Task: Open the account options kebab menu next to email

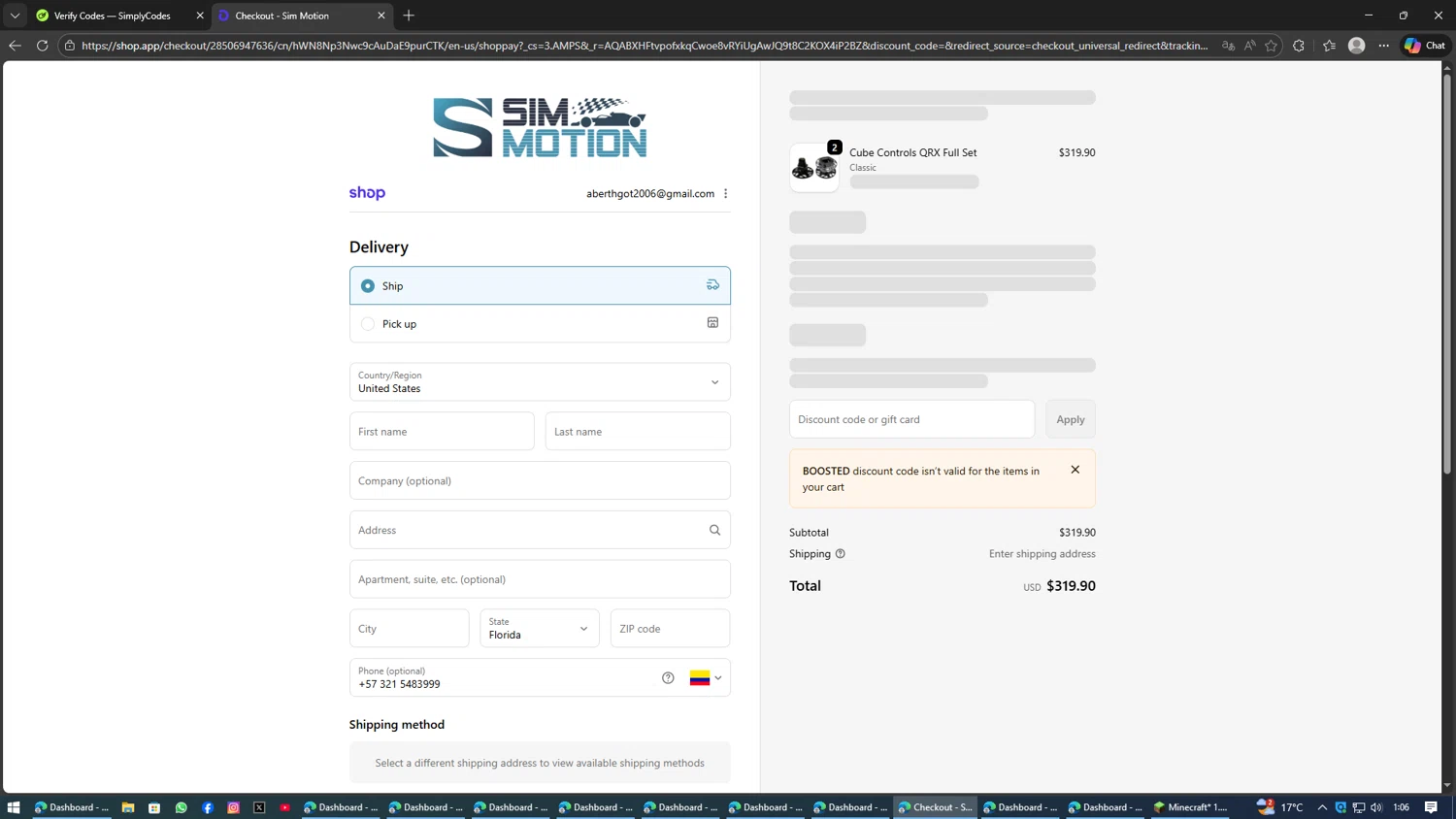Action: (x=726, y=193)
